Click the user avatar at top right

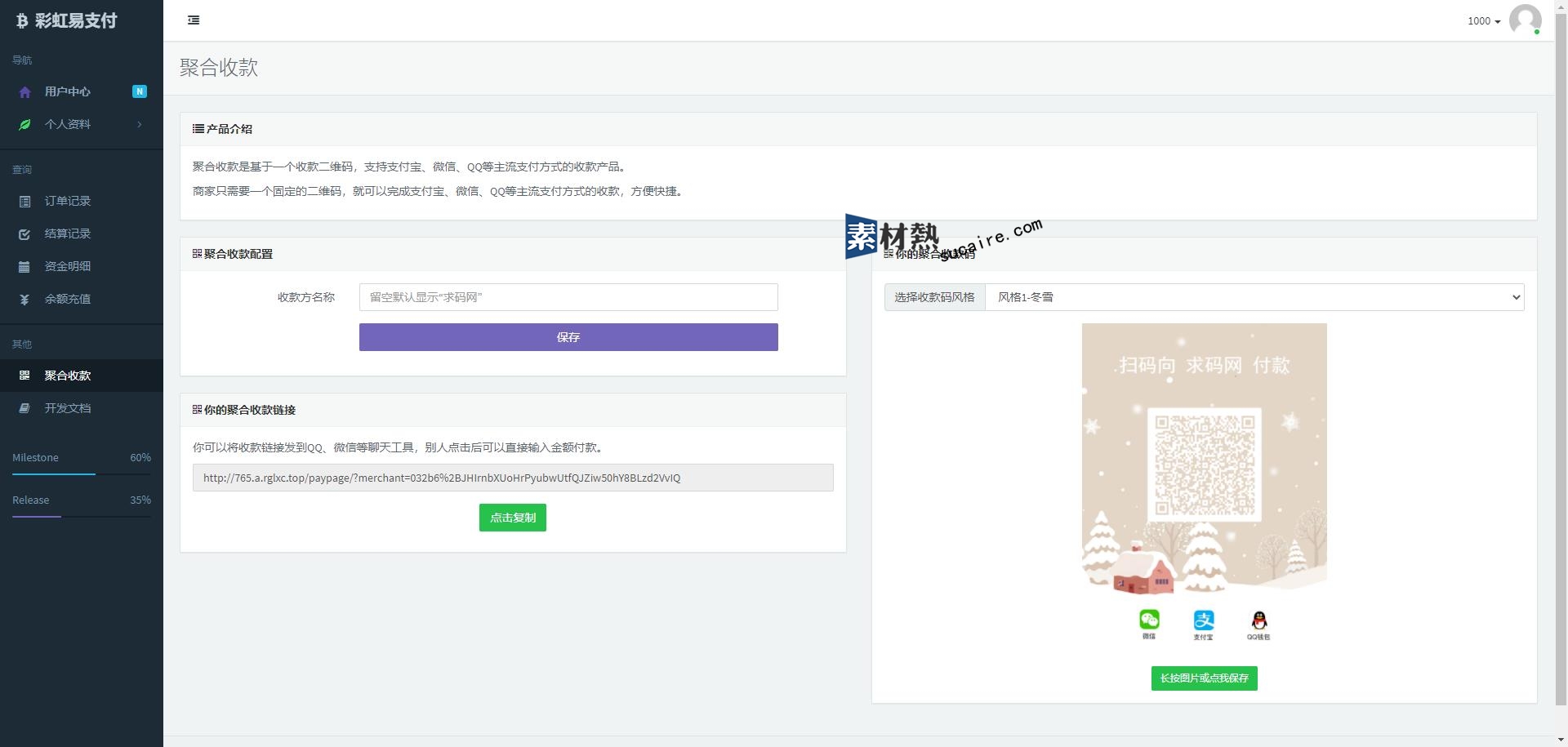(x=1525, y=20)
